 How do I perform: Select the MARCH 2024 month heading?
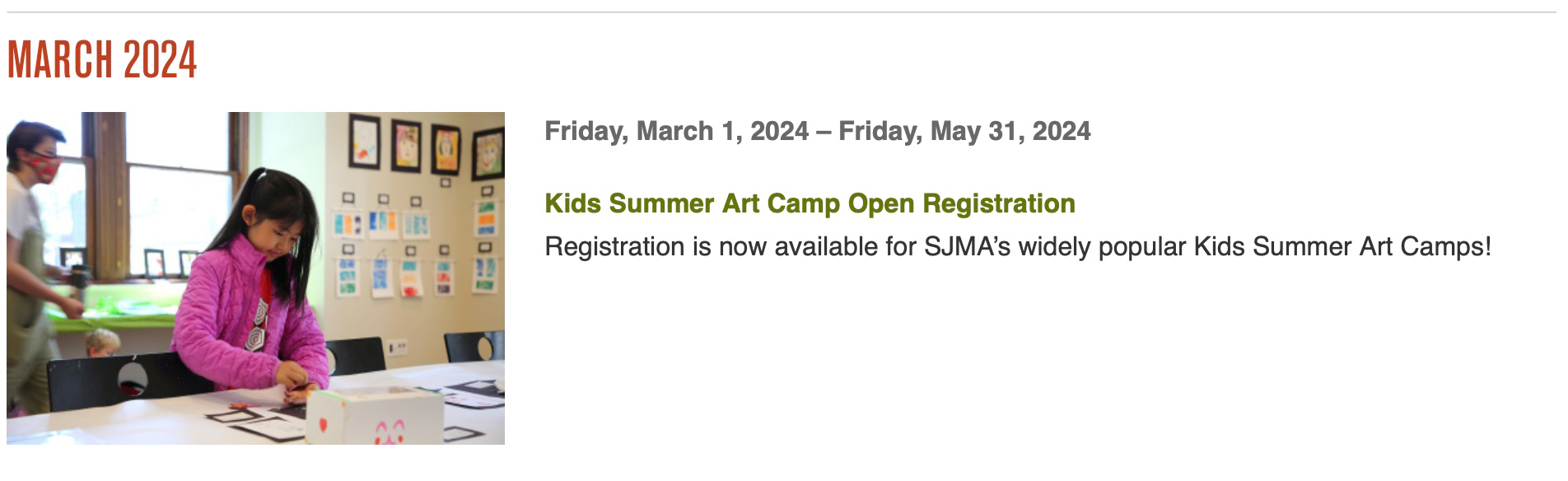click(102, 60)
